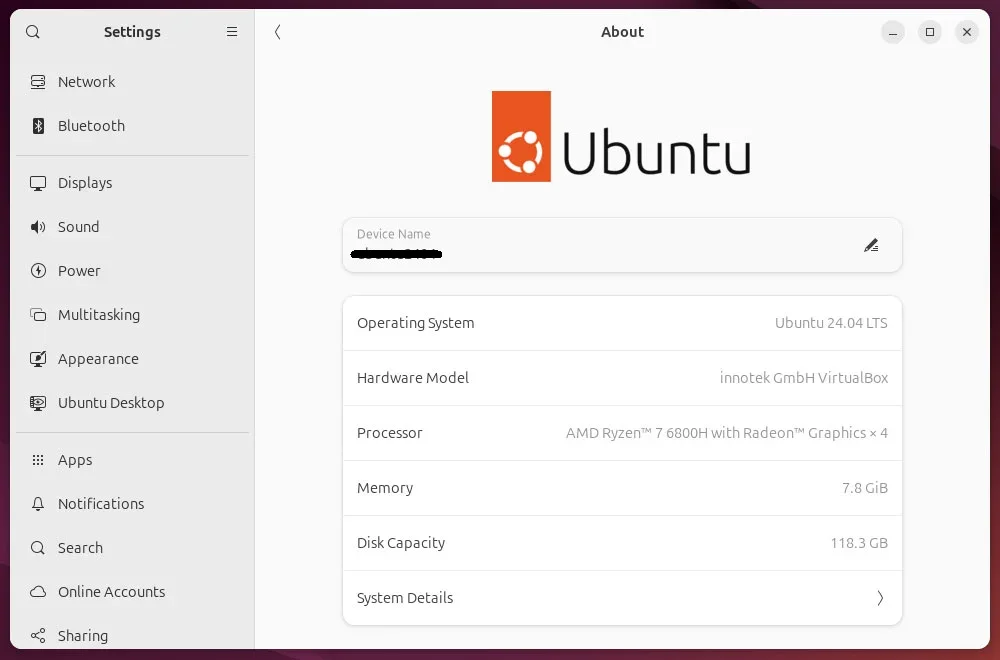Click the Displays monitor icon

point(38,183)
